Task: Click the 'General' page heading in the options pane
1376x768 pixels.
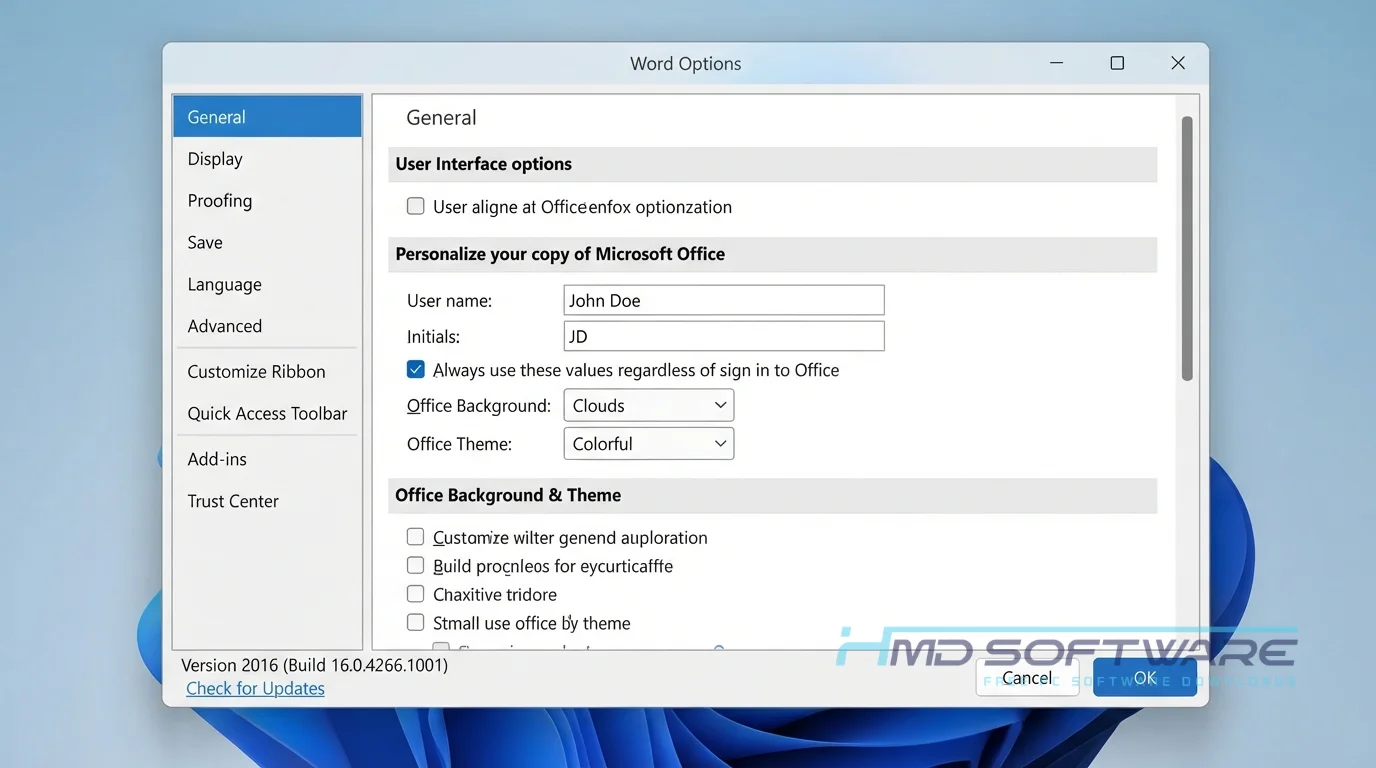Action: [x=441, y=118]
